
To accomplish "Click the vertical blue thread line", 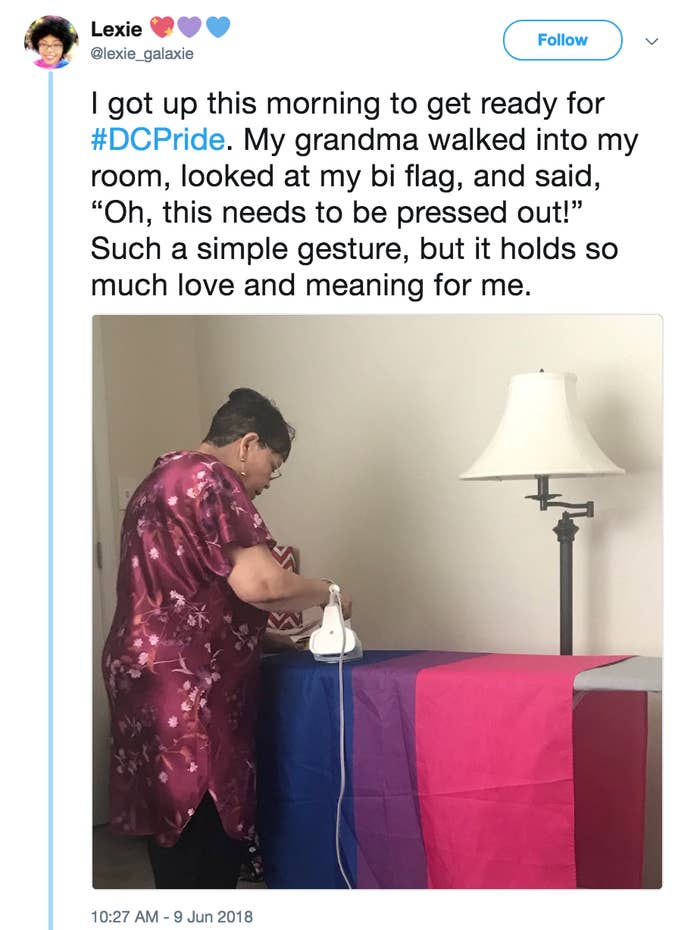I will click(50, 498).
